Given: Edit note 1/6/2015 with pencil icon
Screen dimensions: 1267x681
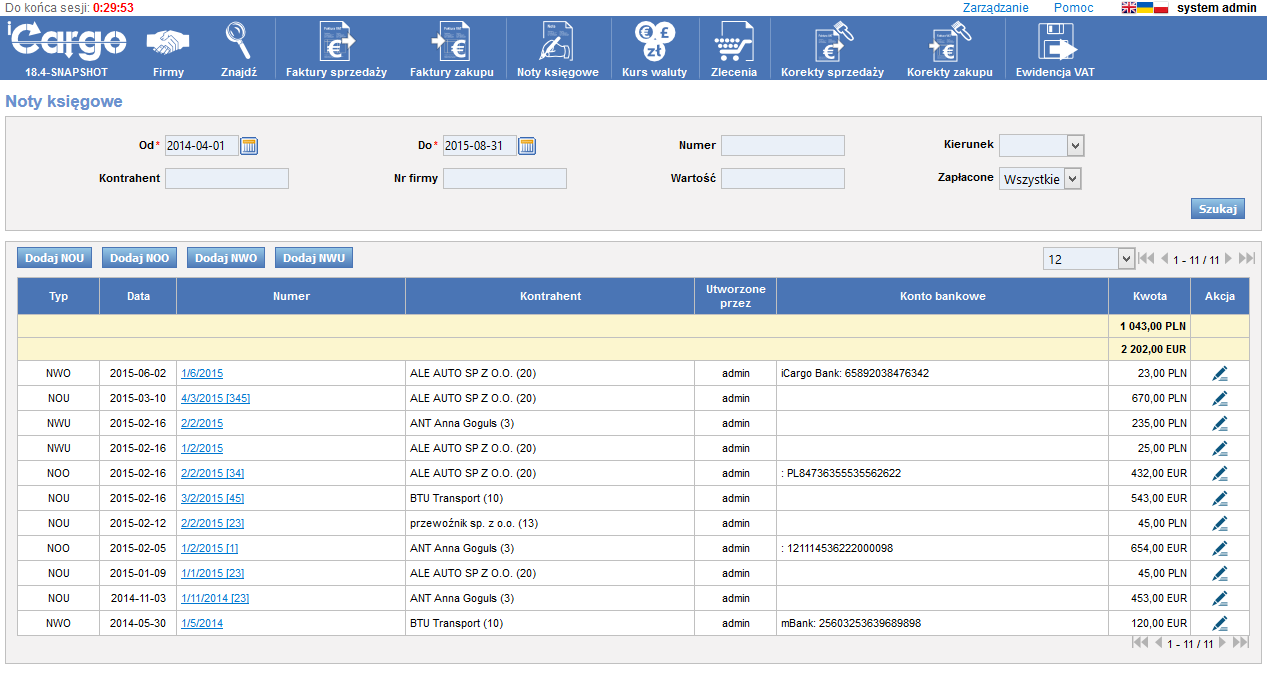Looking at the screenshot, I should [1219, 374].
